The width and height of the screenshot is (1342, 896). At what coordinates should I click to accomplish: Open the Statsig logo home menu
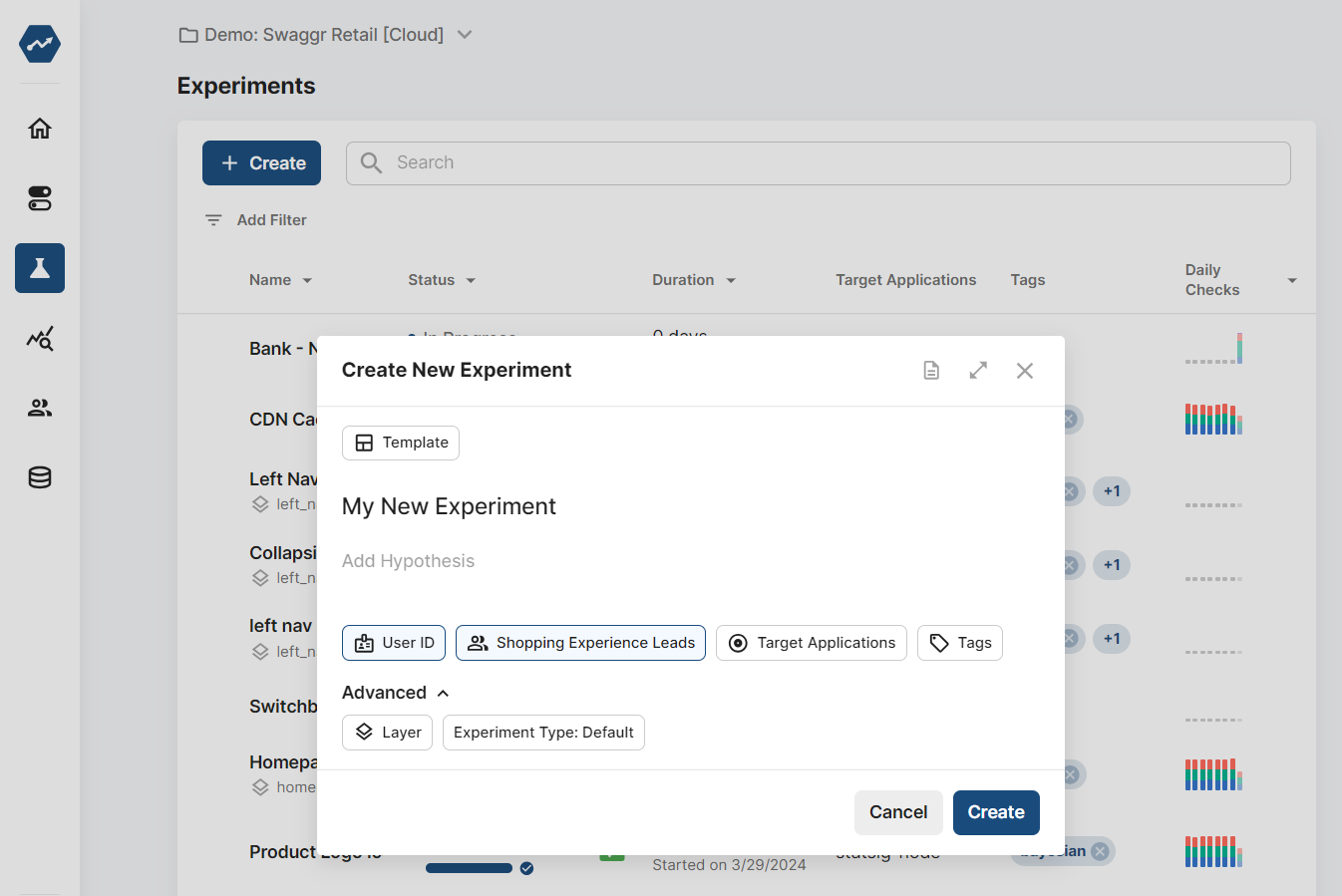(x=39, y=44)
